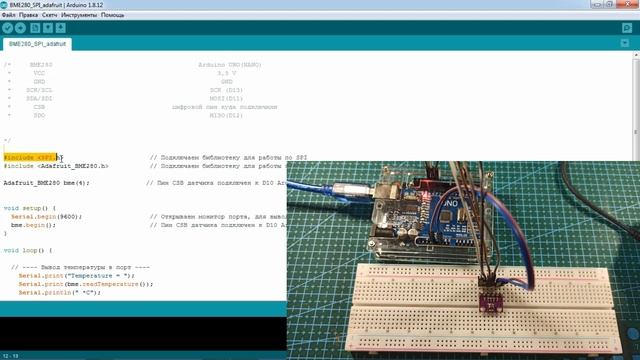Save the sketch with the down-arrow icon

click(x=61, y=28)
